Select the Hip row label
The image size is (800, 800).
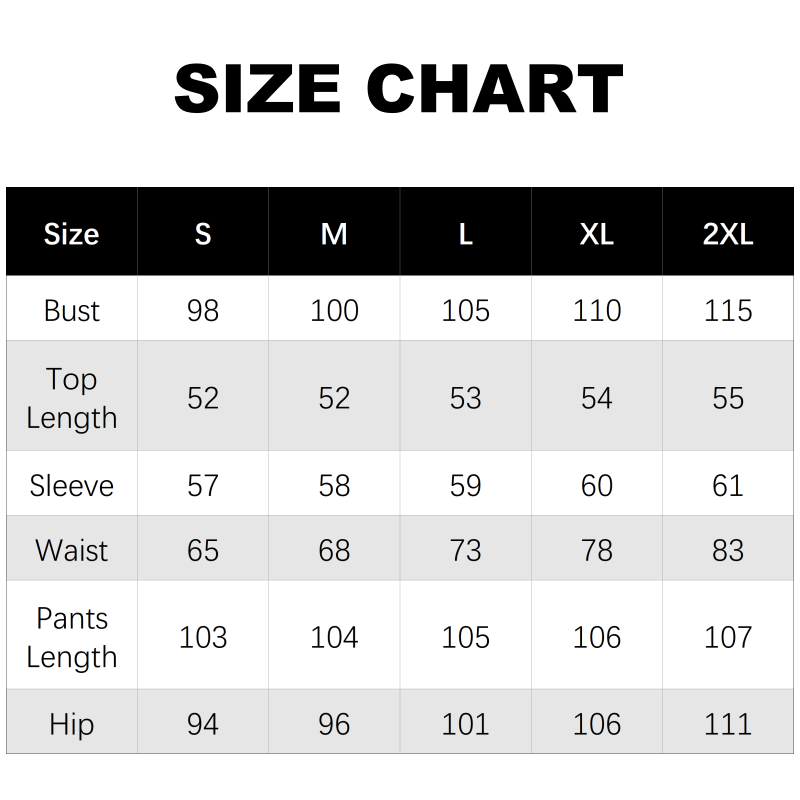[x=71, y=723]
